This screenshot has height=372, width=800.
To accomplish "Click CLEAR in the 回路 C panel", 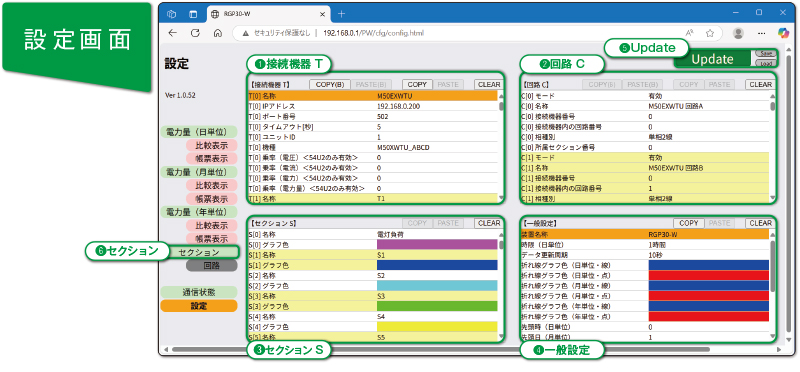I will [x=760, y=85].
